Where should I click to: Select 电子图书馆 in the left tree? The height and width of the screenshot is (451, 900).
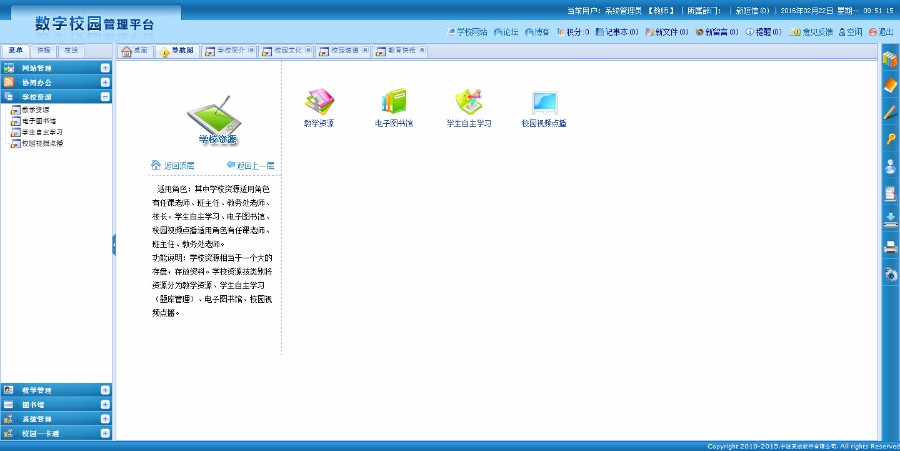[x=39, y=120]
